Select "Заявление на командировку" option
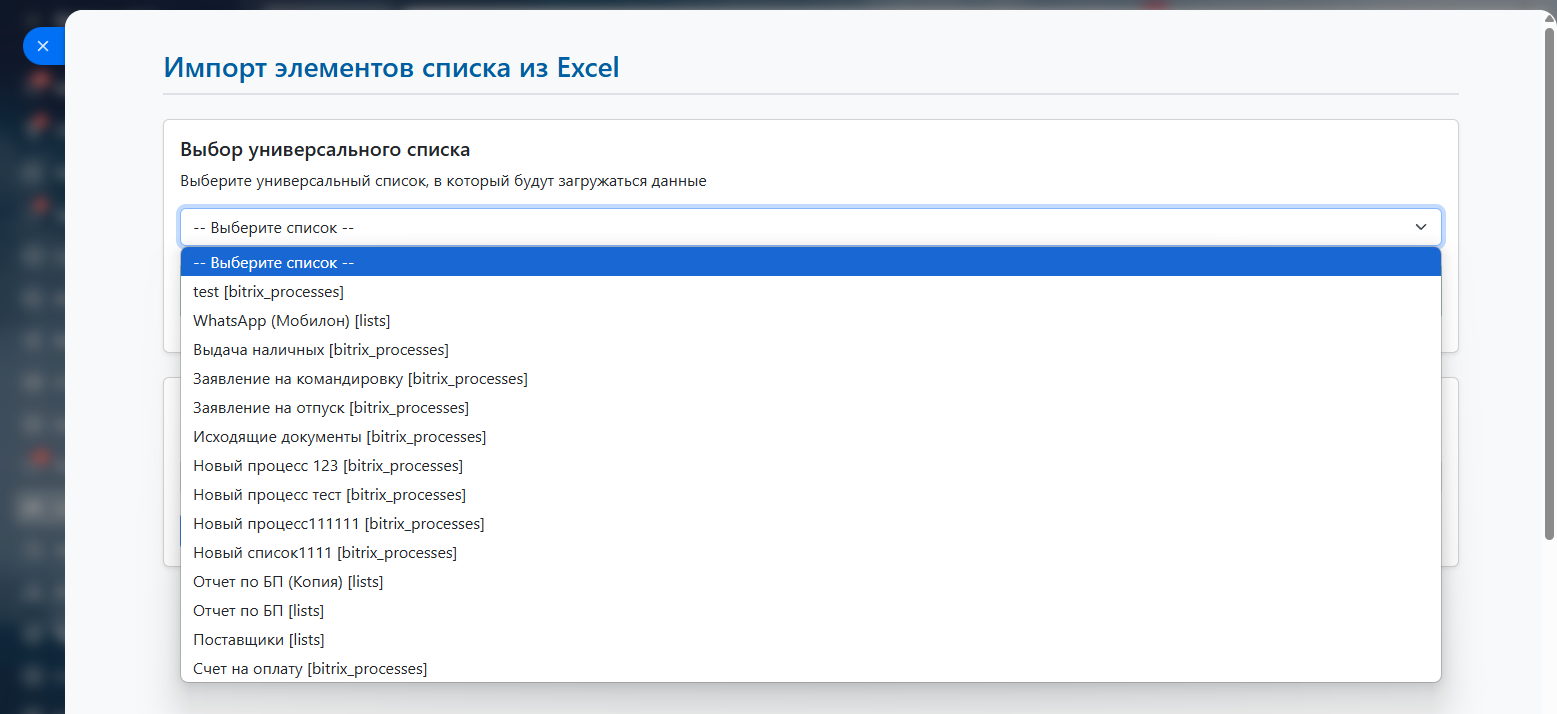 click(360, 379)
